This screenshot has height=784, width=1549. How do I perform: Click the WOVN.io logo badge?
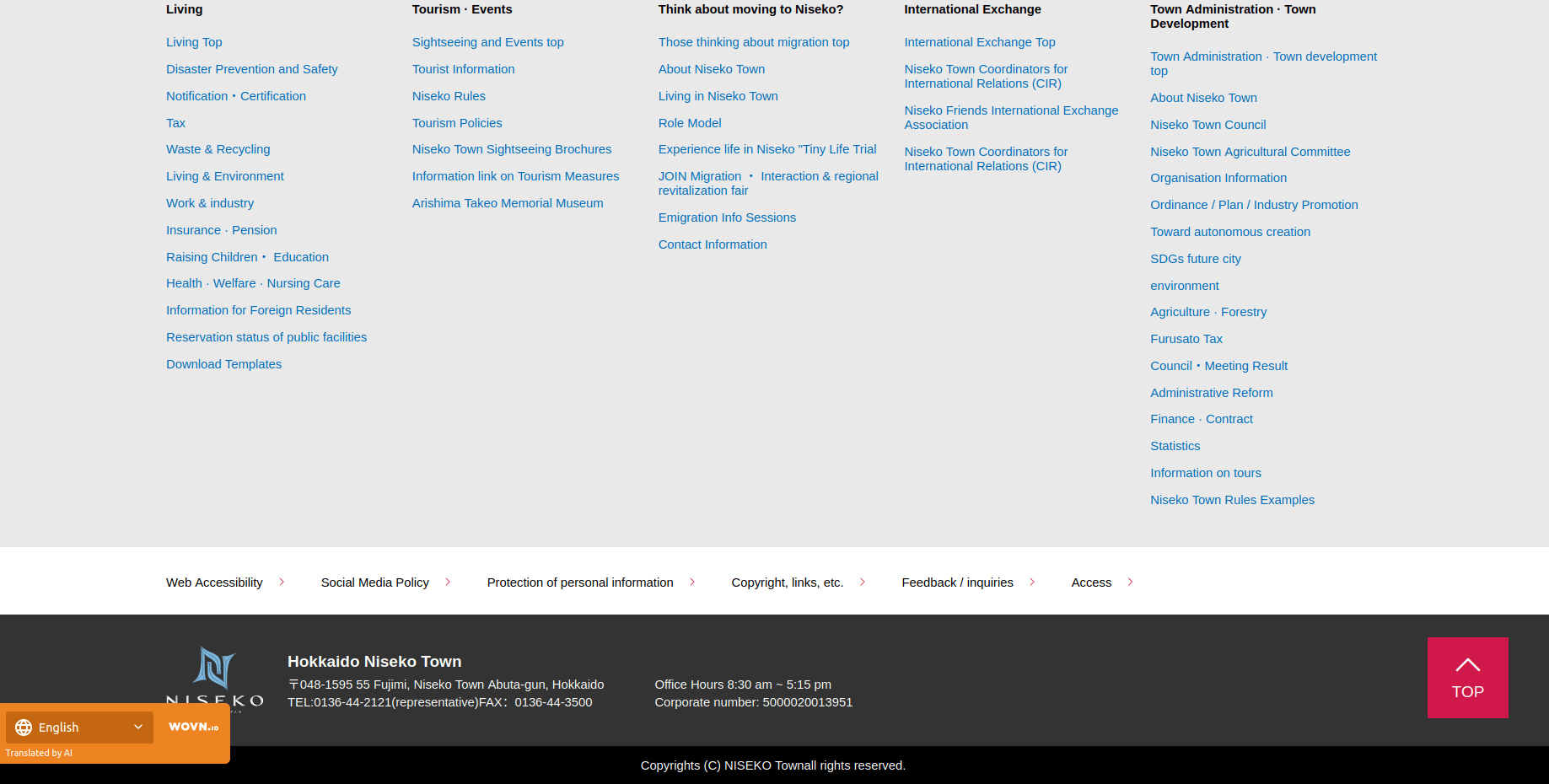click(193, 727)
